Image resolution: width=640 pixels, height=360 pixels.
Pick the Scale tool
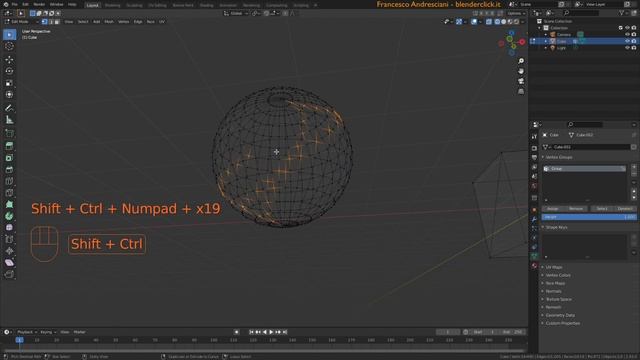click(x=9, y=83)
